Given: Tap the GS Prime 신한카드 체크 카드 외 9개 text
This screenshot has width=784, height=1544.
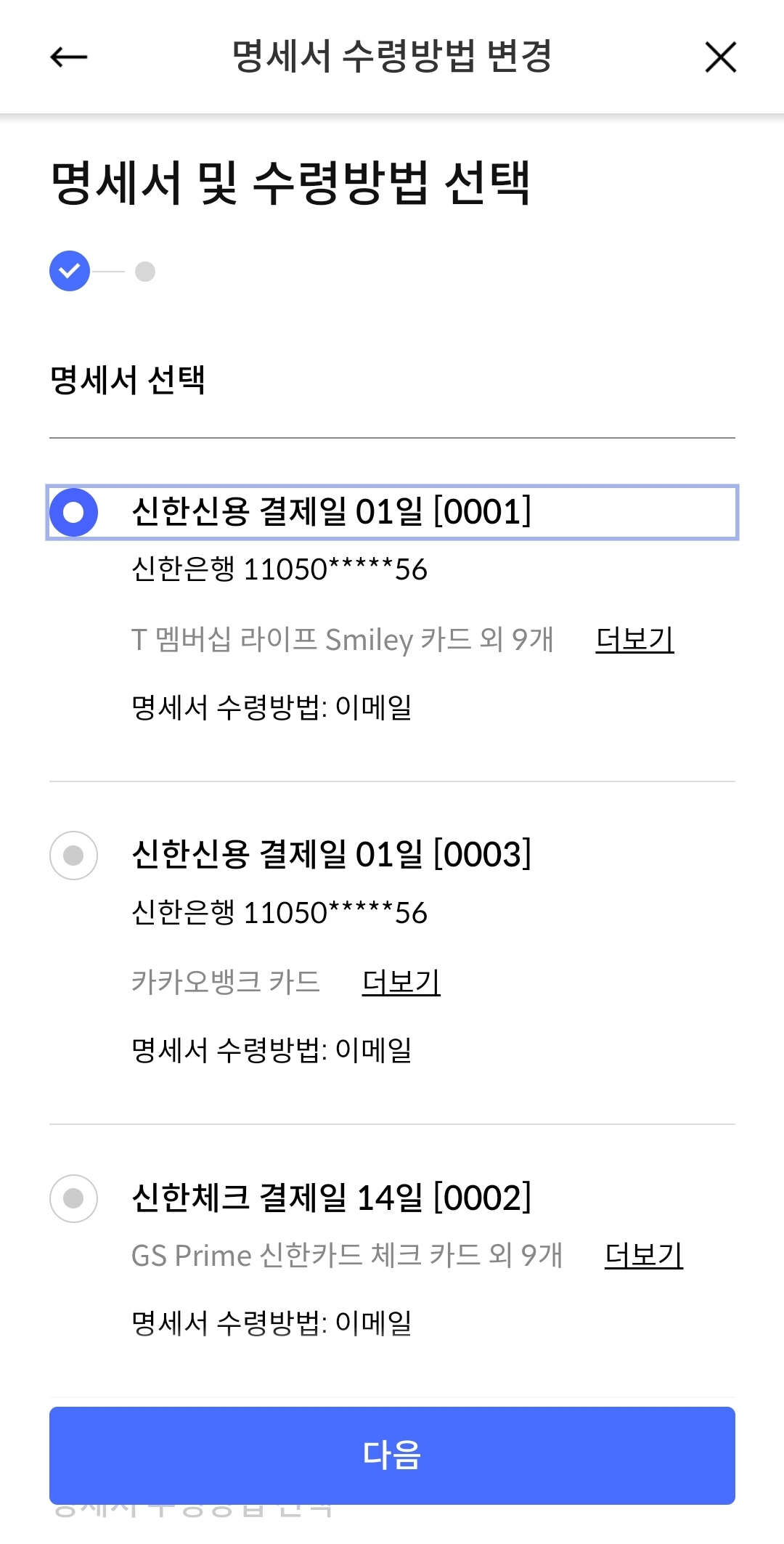Looking at the screenshot, I should [x=346, y=1255].
